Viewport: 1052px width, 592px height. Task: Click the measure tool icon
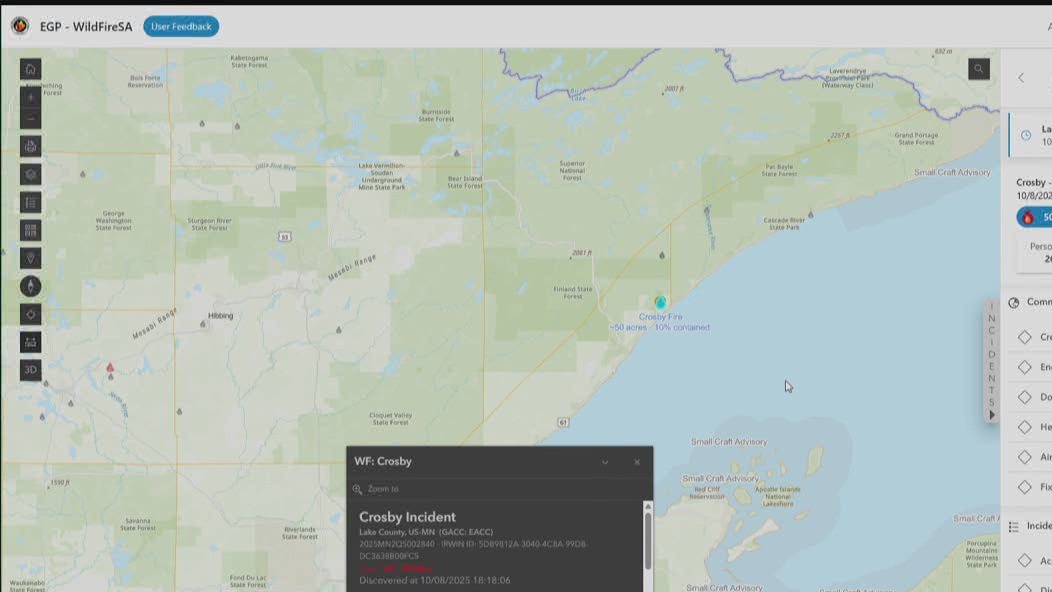click(30, 341)
